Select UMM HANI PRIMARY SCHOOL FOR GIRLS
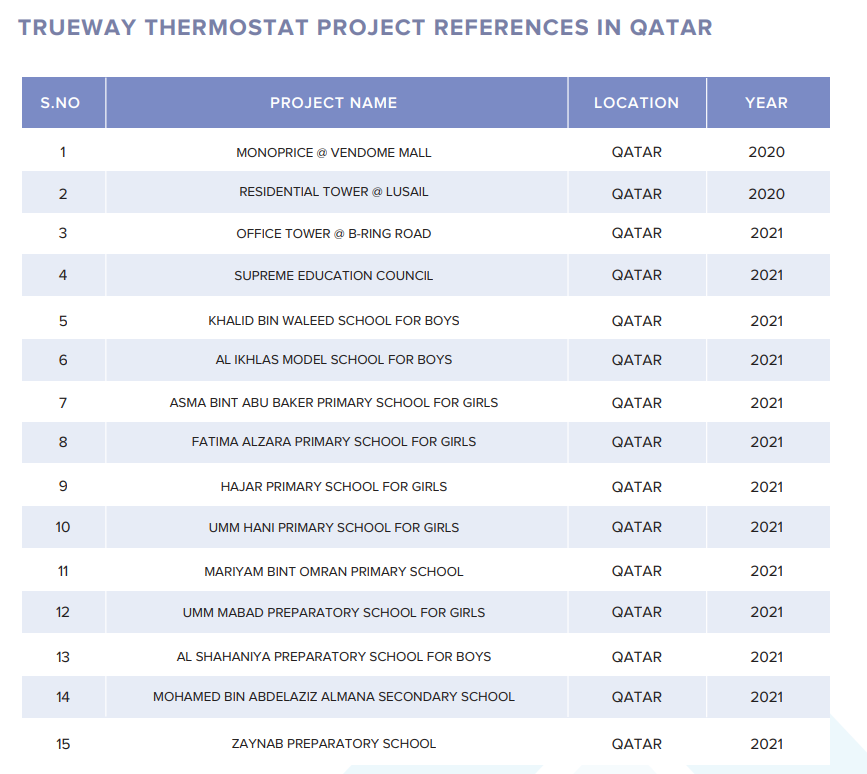The image size is (867, 774). [x=333, y=527]
